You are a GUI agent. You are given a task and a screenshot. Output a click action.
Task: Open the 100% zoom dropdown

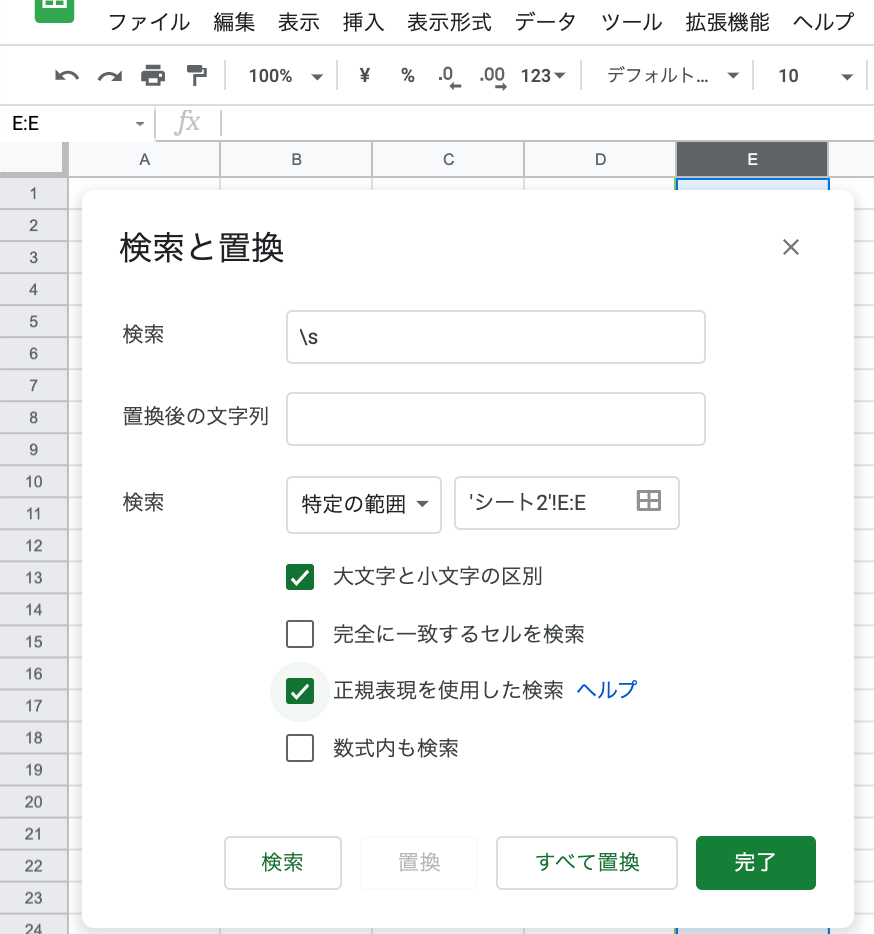285,76
